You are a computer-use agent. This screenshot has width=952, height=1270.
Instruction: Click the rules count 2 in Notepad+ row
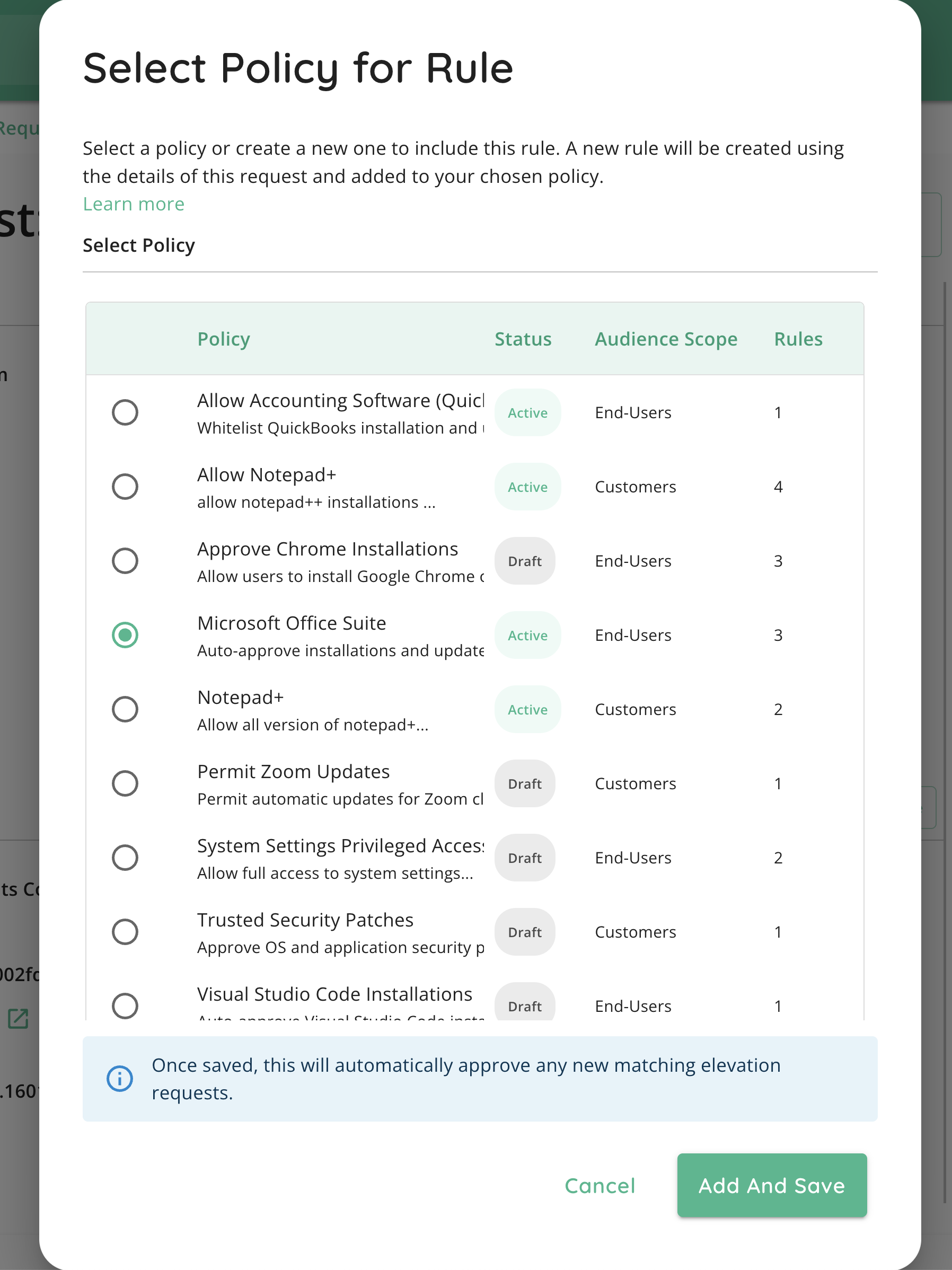(x=778, y=710)
